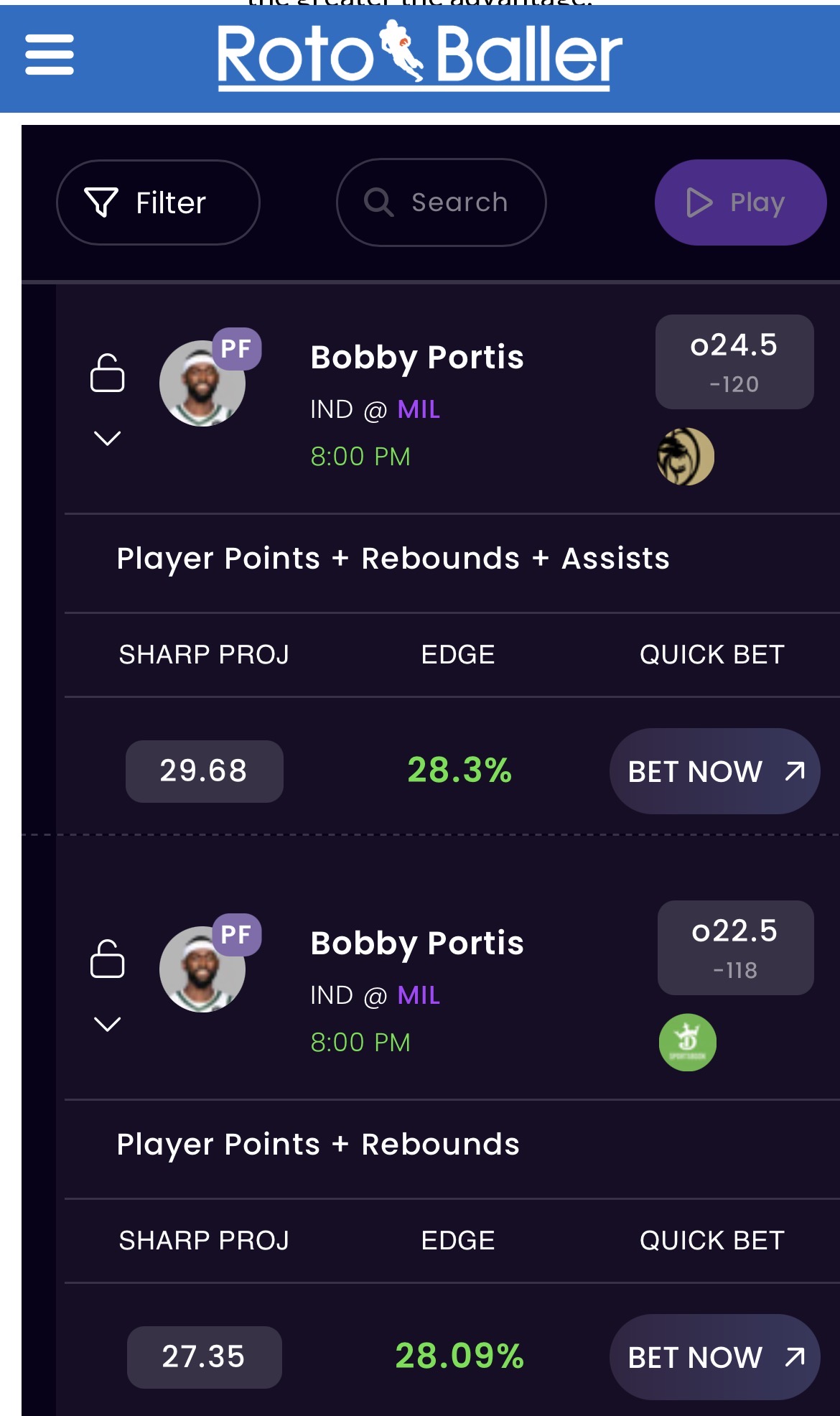The width and height of the screenshot is (840, 1416).
Task: Toggle lock on Points + Rebounds + Assists prop
Action: click(x=107, y=373)
